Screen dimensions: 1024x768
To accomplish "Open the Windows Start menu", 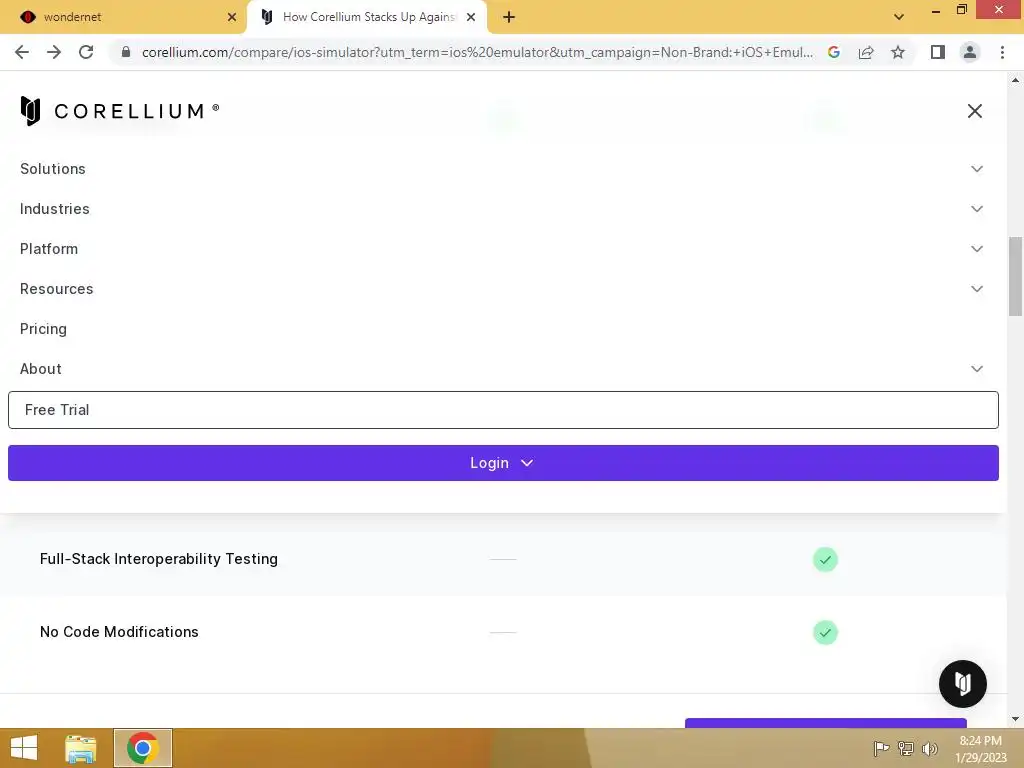I will click(24, 748).
